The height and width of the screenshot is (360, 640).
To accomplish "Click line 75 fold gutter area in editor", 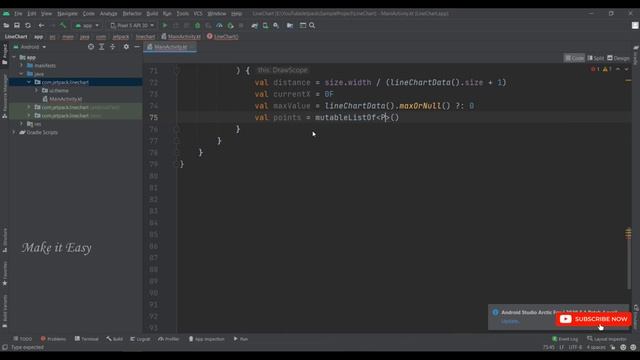I will click(x=177, y=118).
